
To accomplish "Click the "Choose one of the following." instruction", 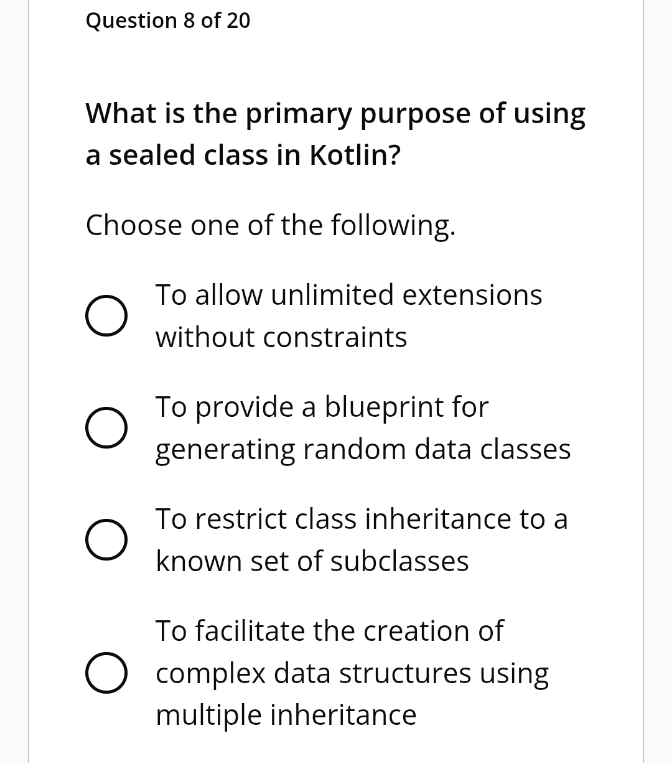I will (x=271, y=226).
